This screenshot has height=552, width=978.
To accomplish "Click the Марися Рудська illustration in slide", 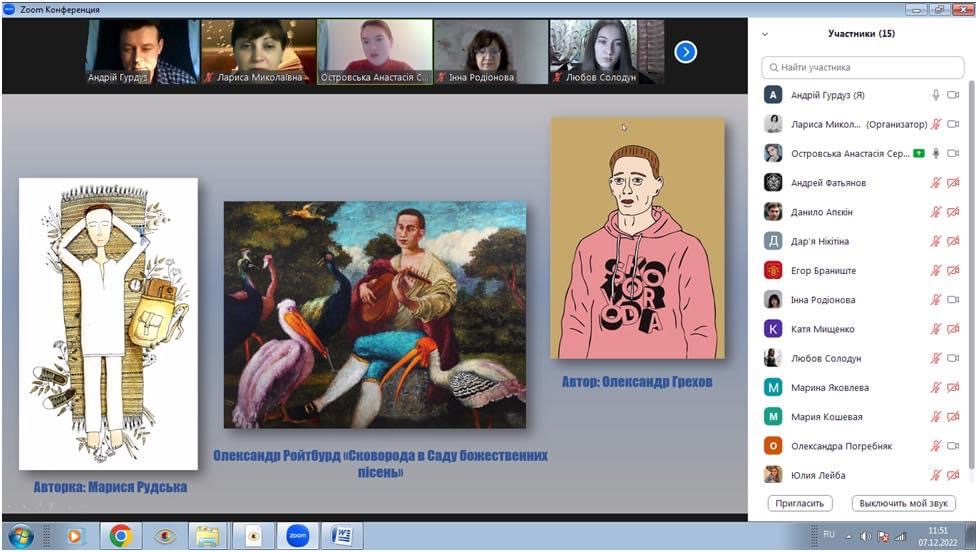I will point(109,324).
